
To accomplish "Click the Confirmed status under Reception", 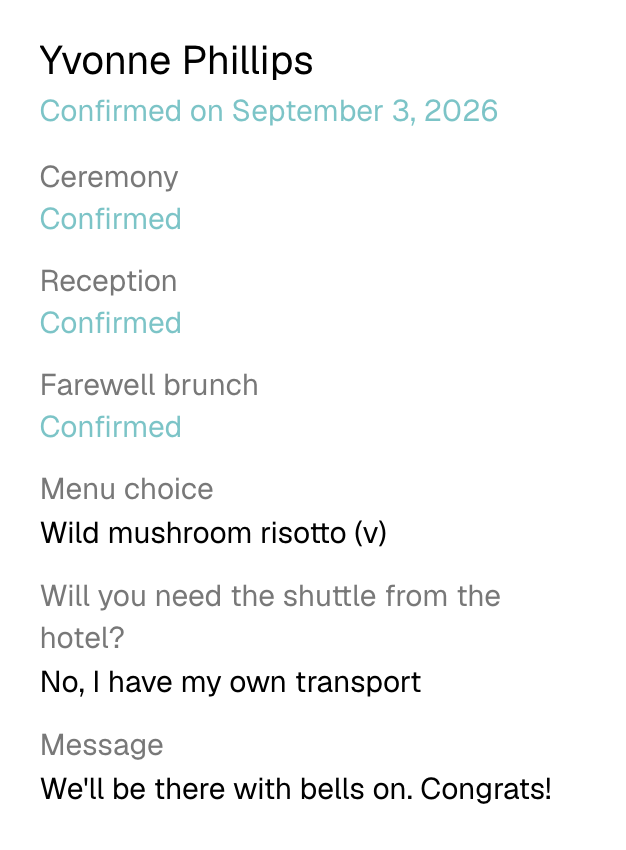I will tap(111, 323).
